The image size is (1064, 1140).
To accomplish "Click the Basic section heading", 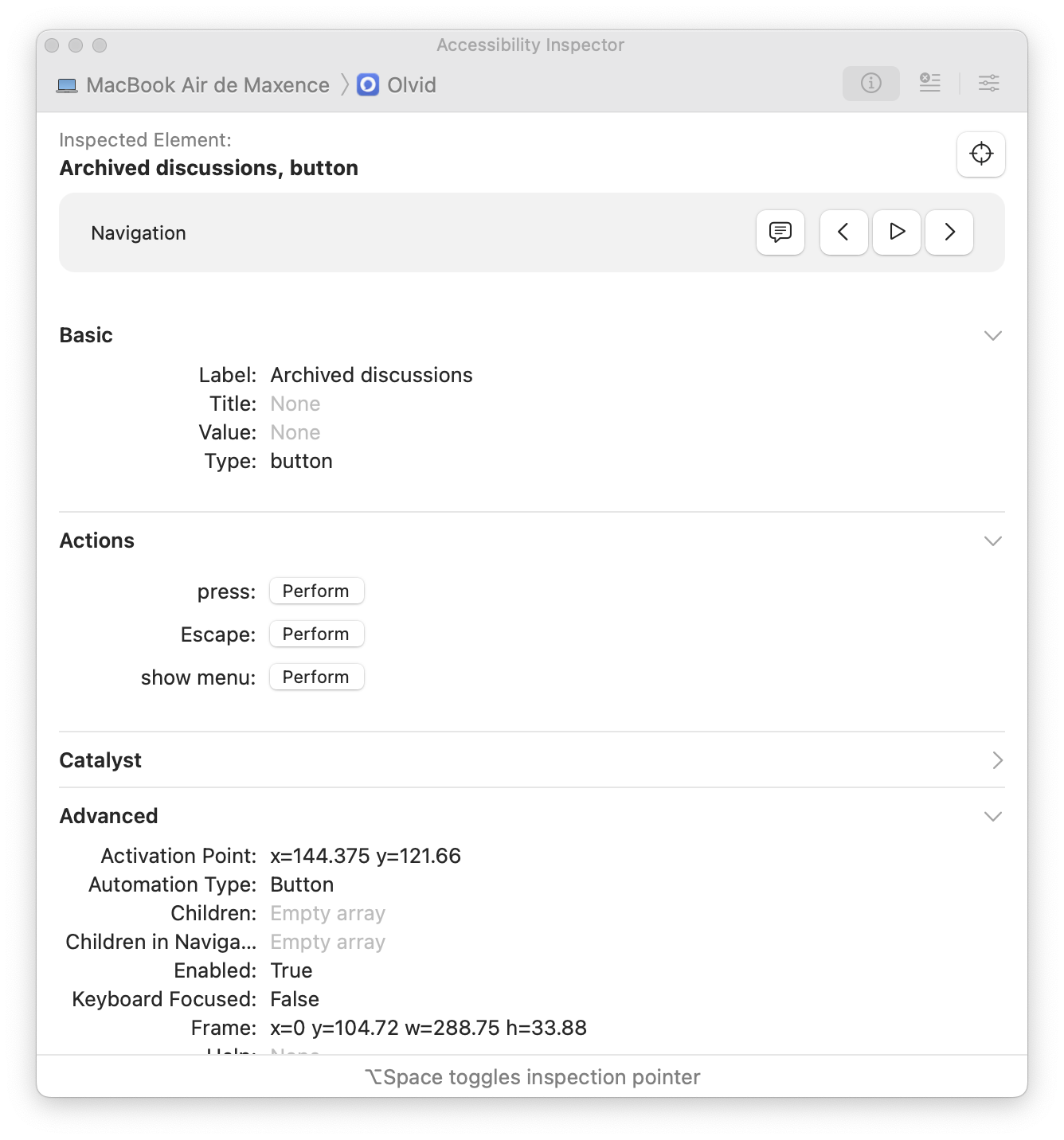I will pyautogui.click(x=86, y=335).
